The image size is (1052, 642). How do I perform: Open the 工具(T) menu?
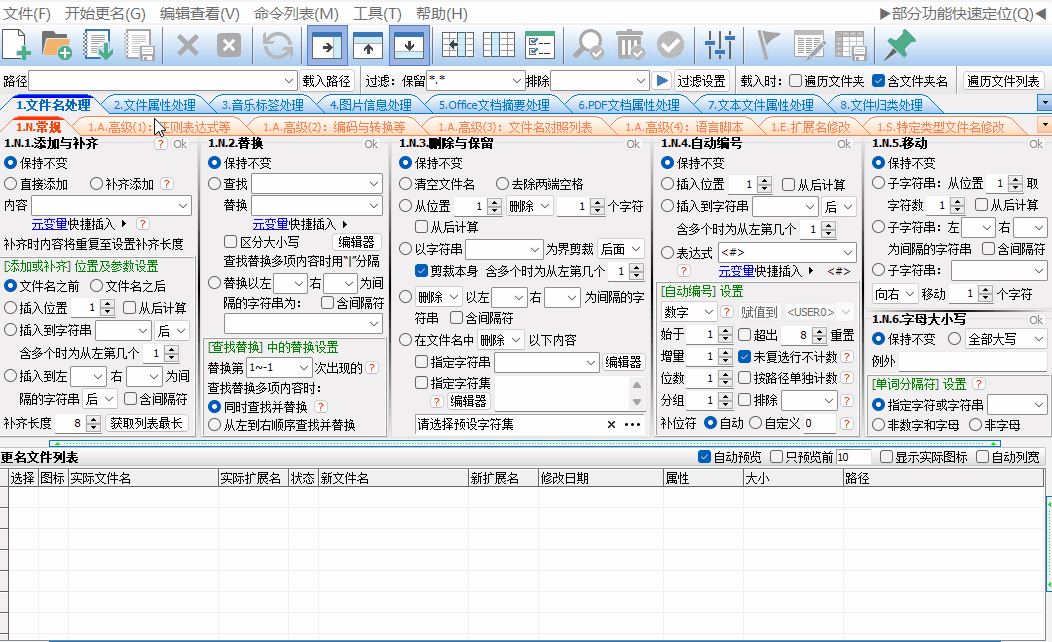pos(377,13)
